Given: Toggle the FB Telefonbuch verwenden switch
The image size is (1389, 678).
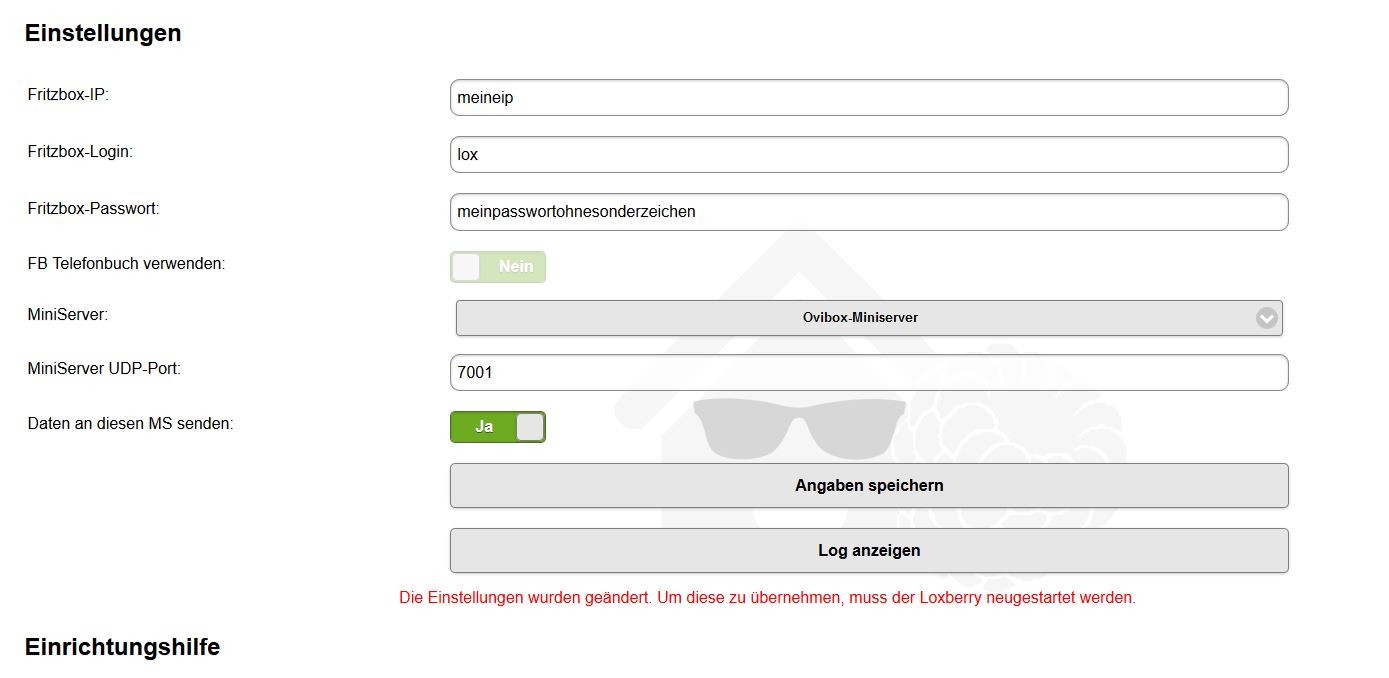Looking at the screenshot, I should [x=498, y=267].
